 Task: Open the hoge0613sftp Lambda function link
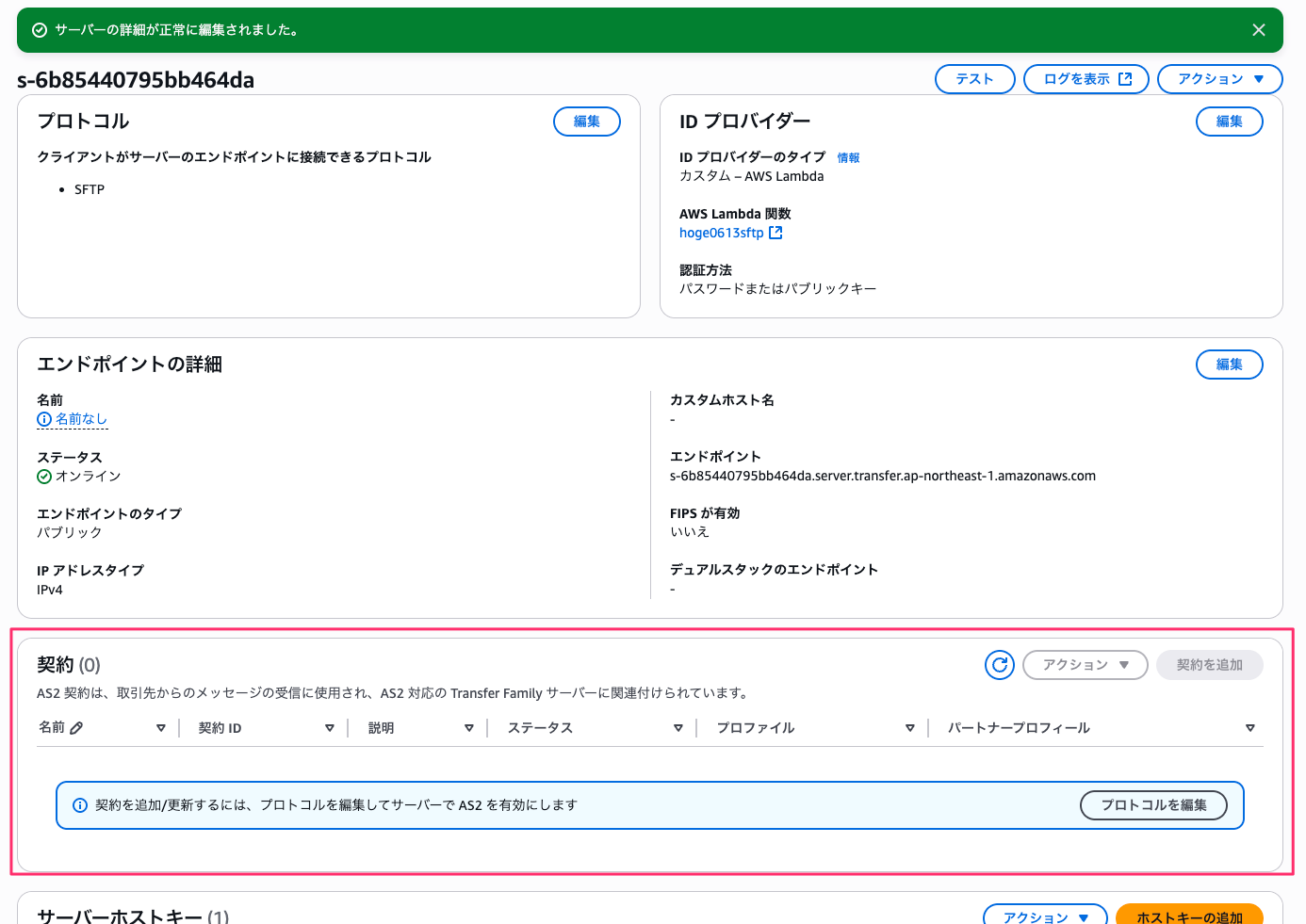tap(721, 233)
